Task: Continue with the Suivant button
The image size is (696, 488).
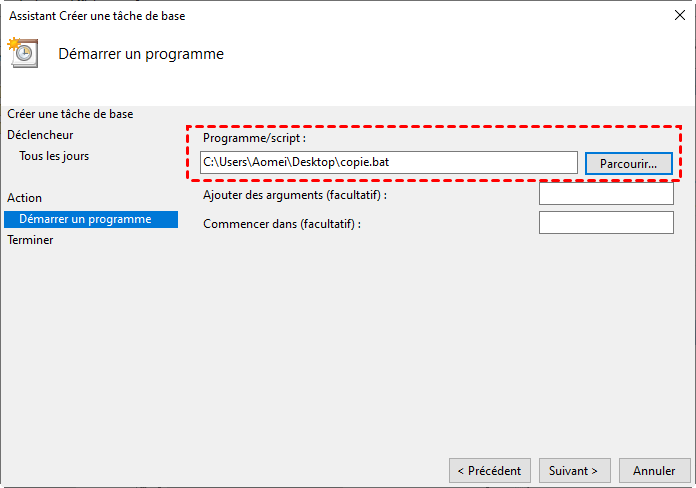Action: click(574, 470)
